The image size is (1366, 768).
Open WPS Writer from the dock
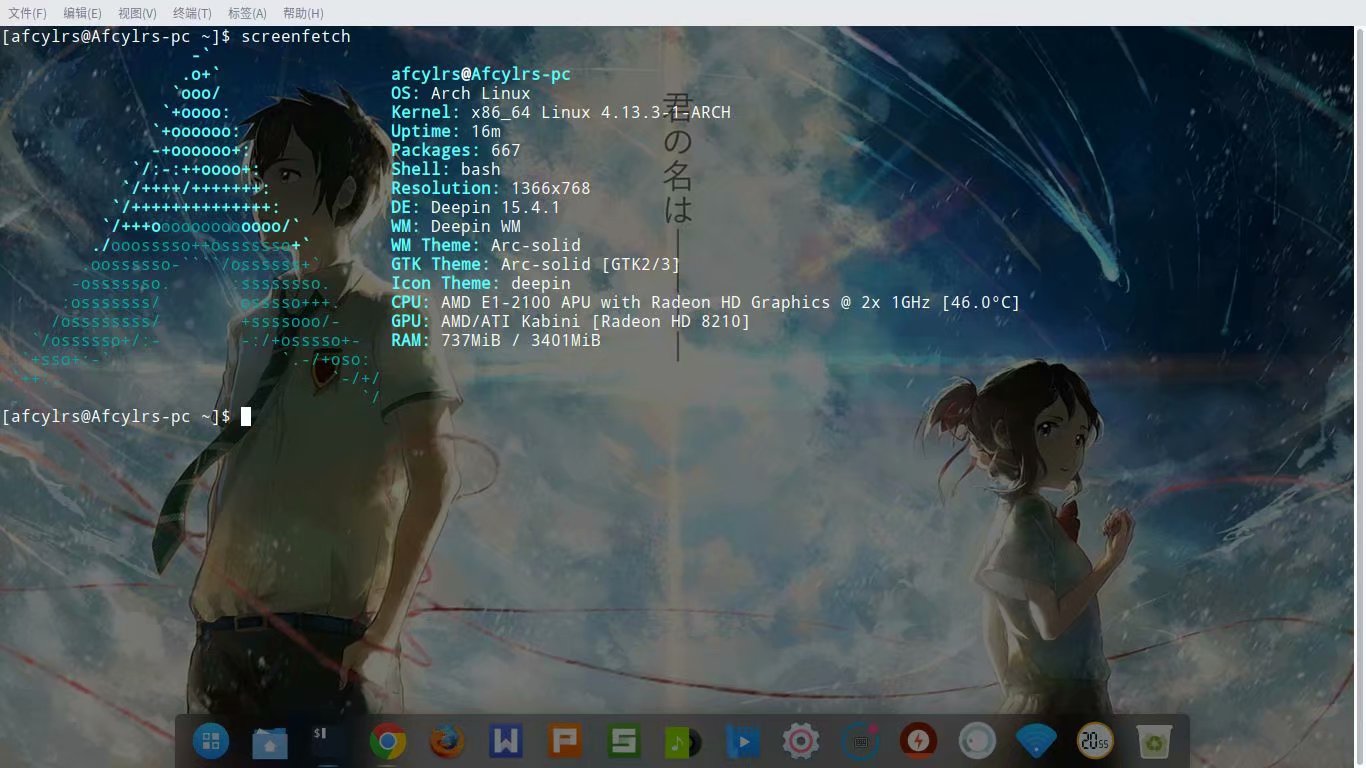click(506, 741)
